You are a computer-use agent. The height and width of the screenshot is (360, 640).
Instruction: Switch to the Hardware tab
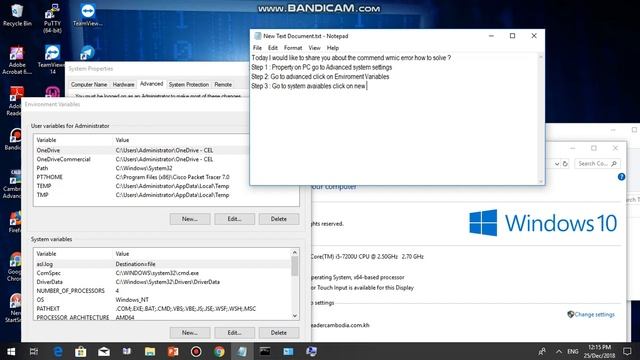tap(123, 84)
